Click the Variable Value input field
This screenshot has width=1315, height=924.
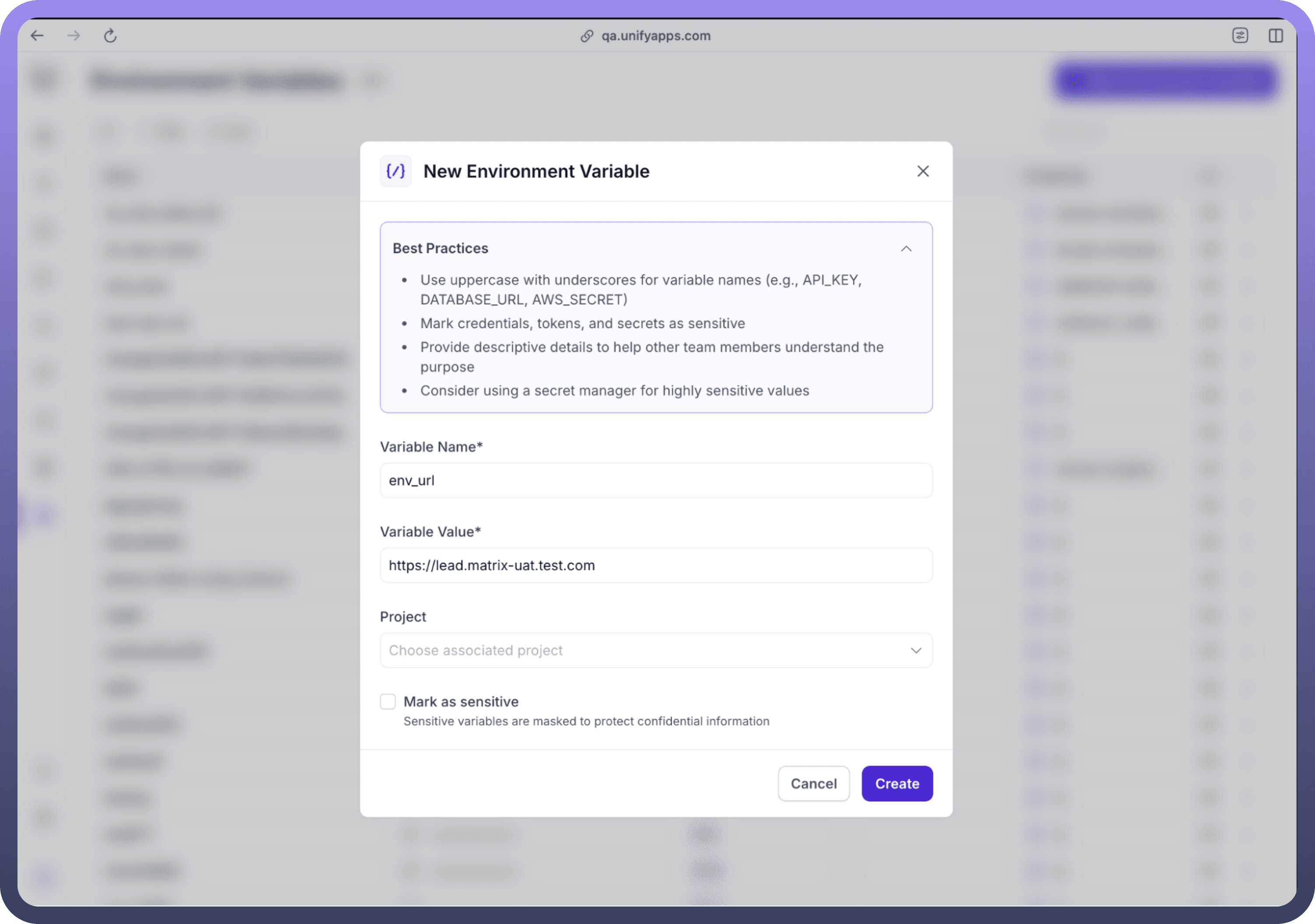coord(656,565)
